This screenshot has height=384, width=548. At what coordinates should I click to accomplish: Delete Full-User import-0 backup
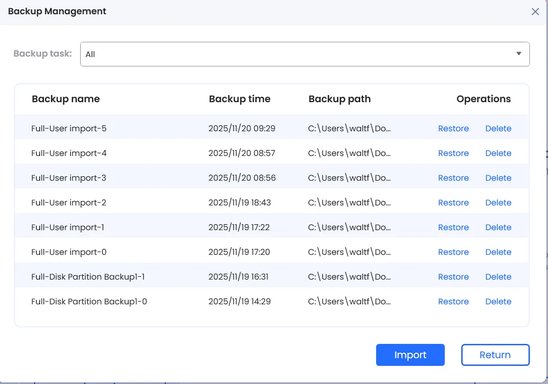[x=498, y=252]
